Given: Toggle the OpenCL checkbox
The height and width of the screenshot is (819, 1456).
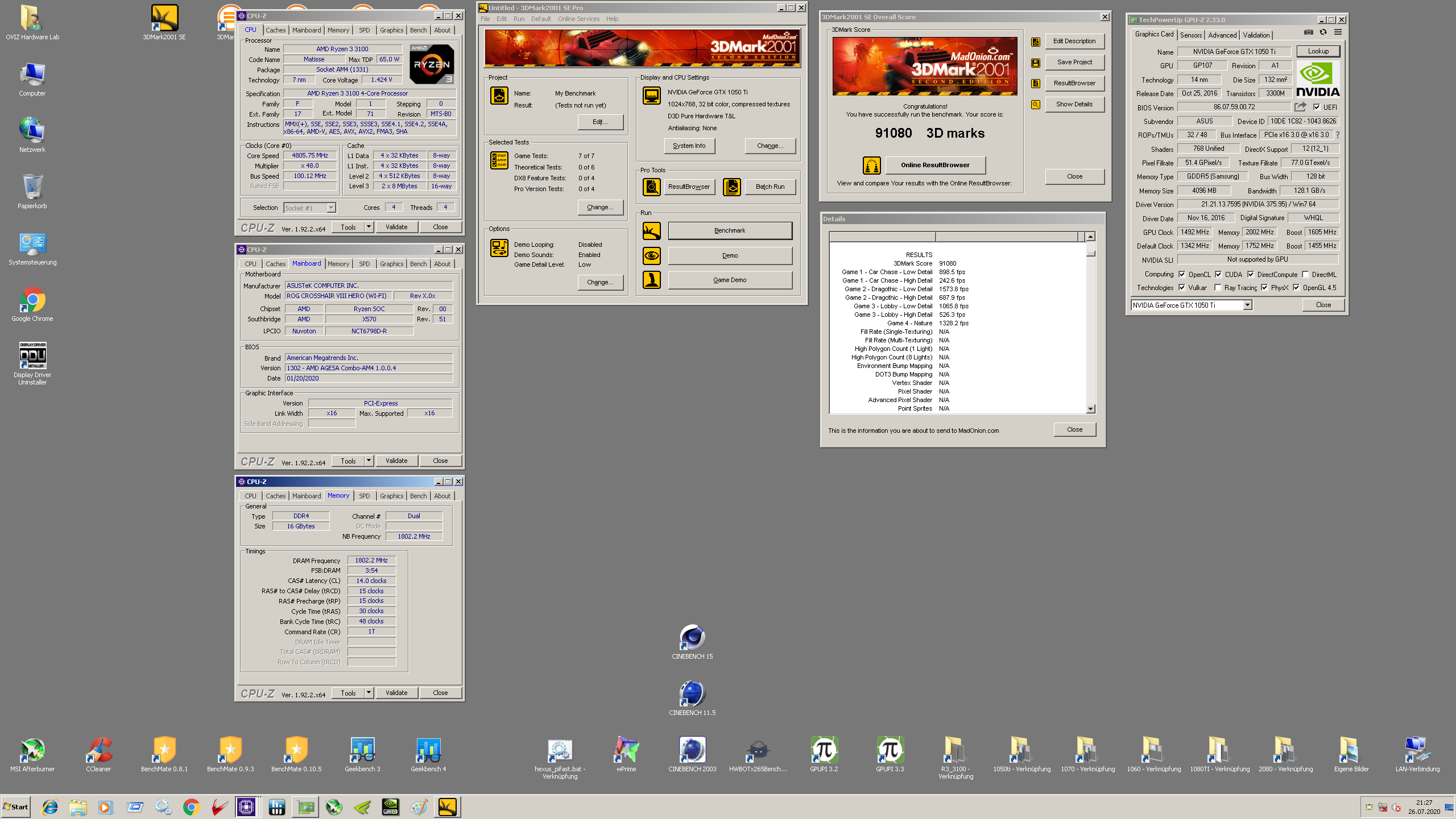Looking at the screenshot, I should 1182,274.
